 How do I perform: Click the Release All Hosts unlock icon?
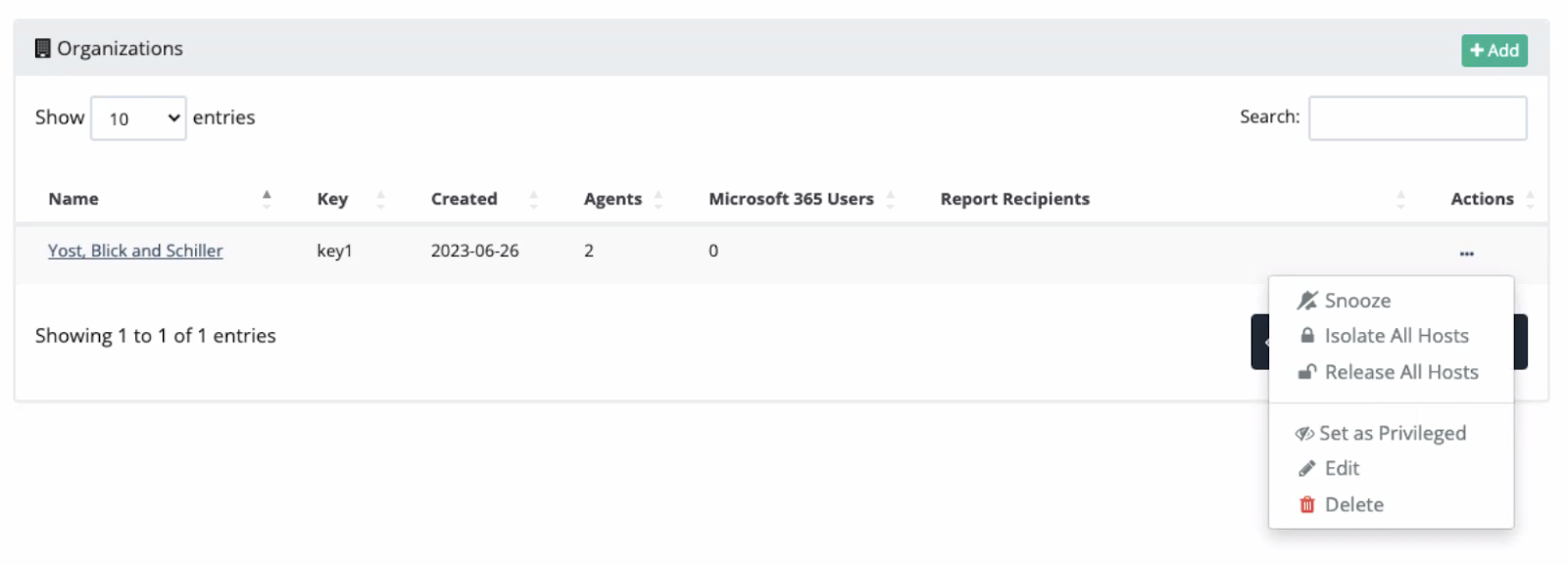click(x=1306, y=372)
